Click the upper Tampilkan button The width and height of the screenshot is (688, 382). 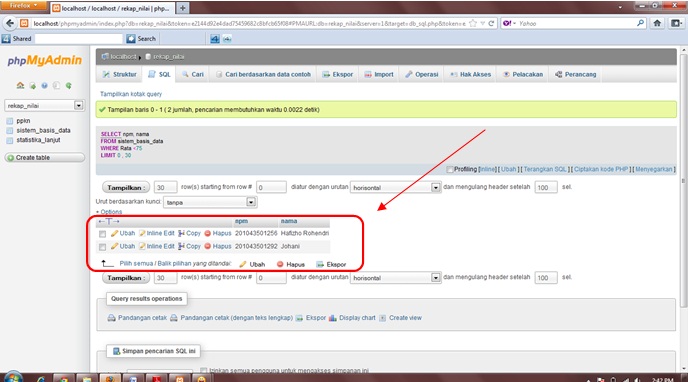pyautogui.click(x=126, y=188)
